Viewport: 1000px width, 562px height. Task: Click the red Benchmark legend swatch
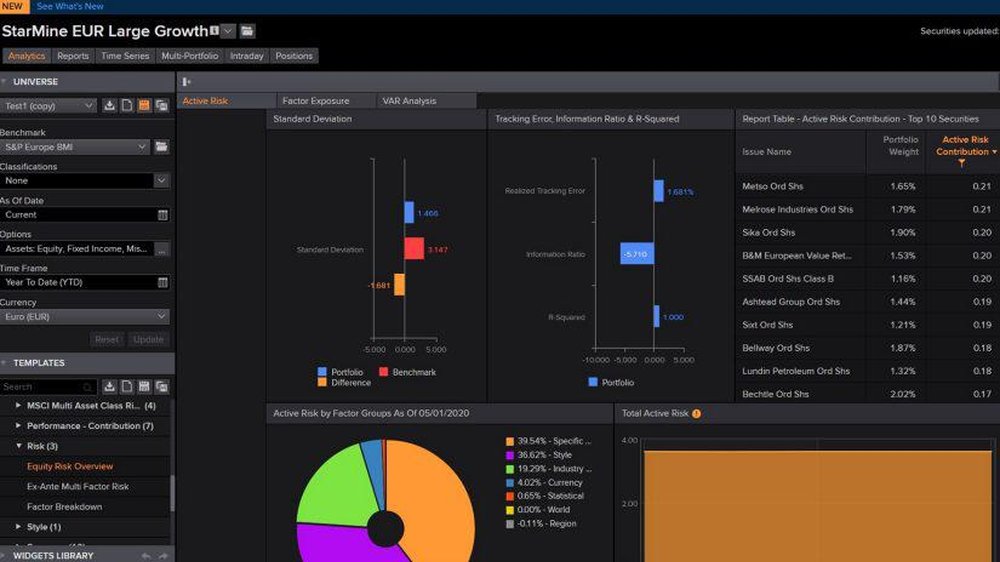point(383,372)
